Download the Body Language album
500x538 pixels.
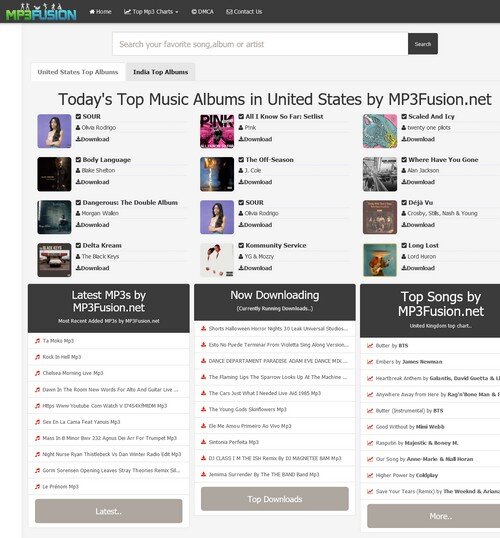click(x=93, y=182)
